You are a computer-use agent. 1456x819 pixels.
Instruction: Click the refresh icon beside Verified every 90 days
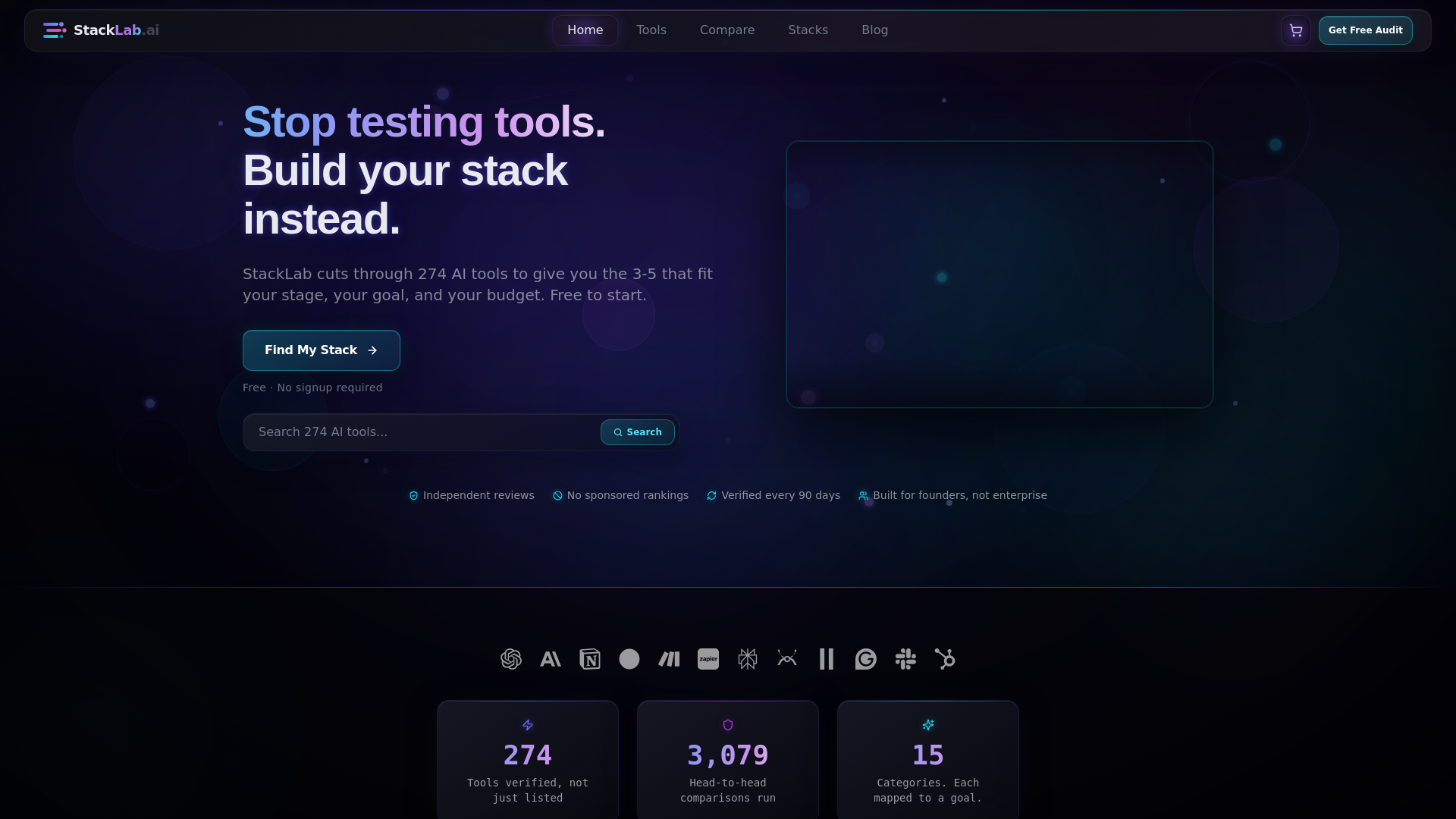pos(712,496)
